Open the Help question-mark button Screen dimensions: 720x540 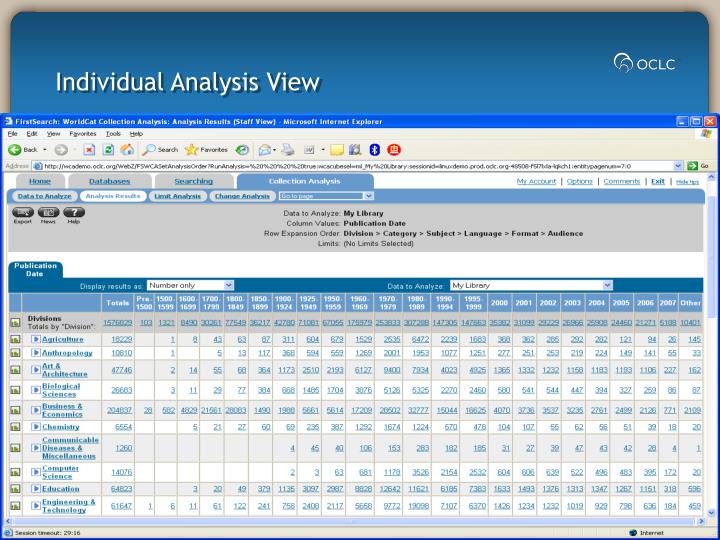click(x=74, y=213)
